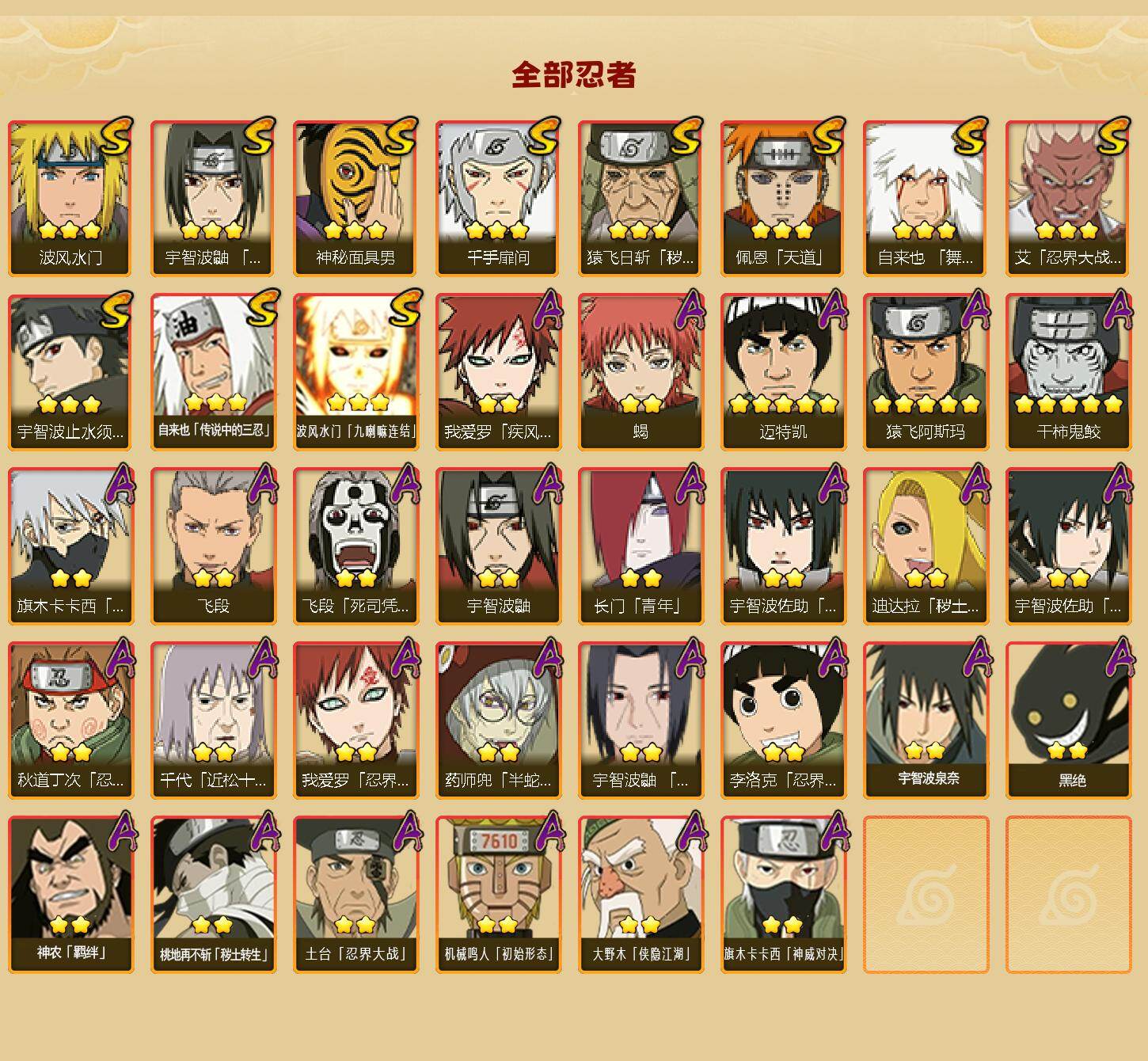1148x1061 pixels.
Task: Select the 蝎 ninja card
Action: [641, 372]
